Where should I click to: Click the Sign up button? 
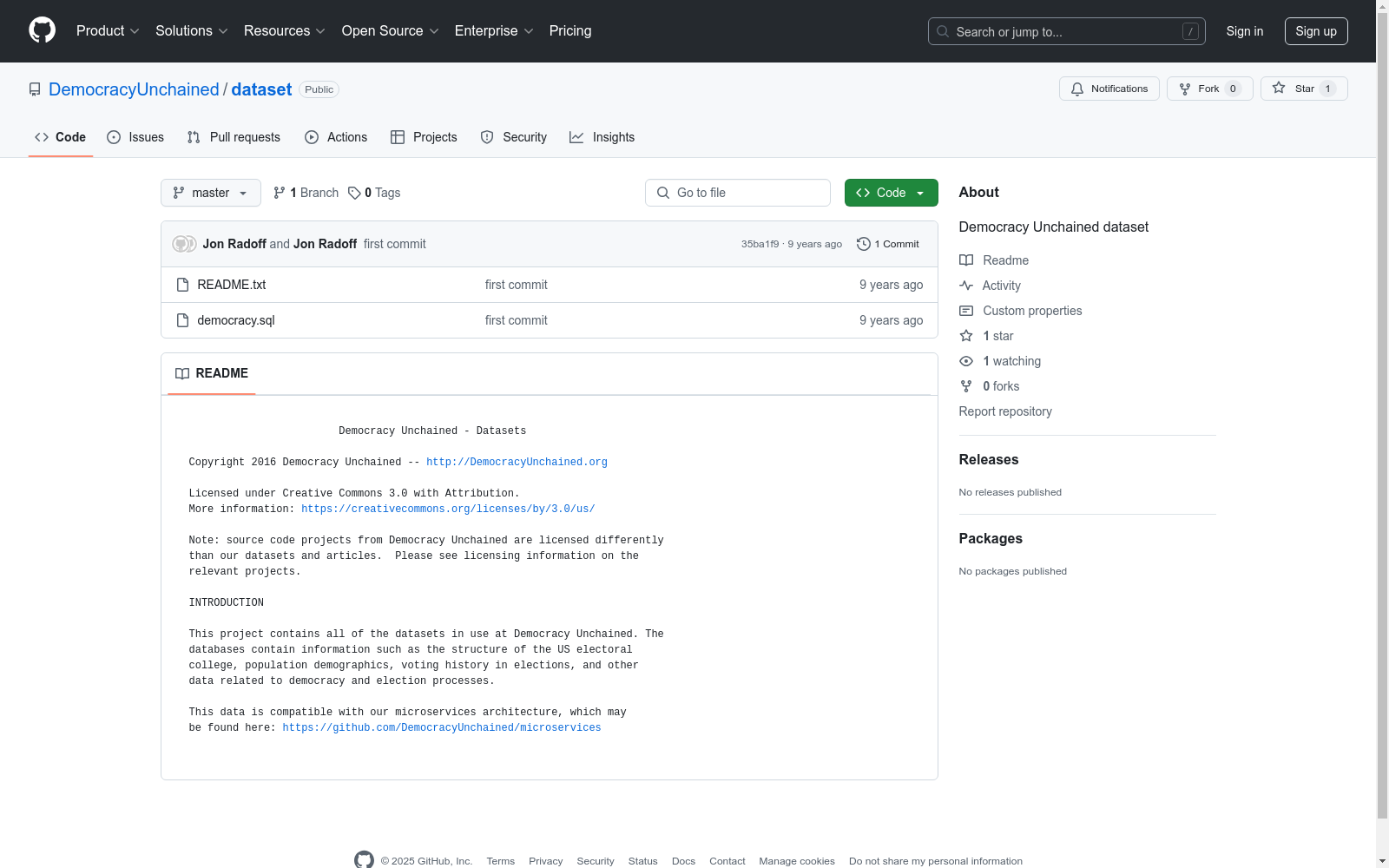[x=1316, y=31]
